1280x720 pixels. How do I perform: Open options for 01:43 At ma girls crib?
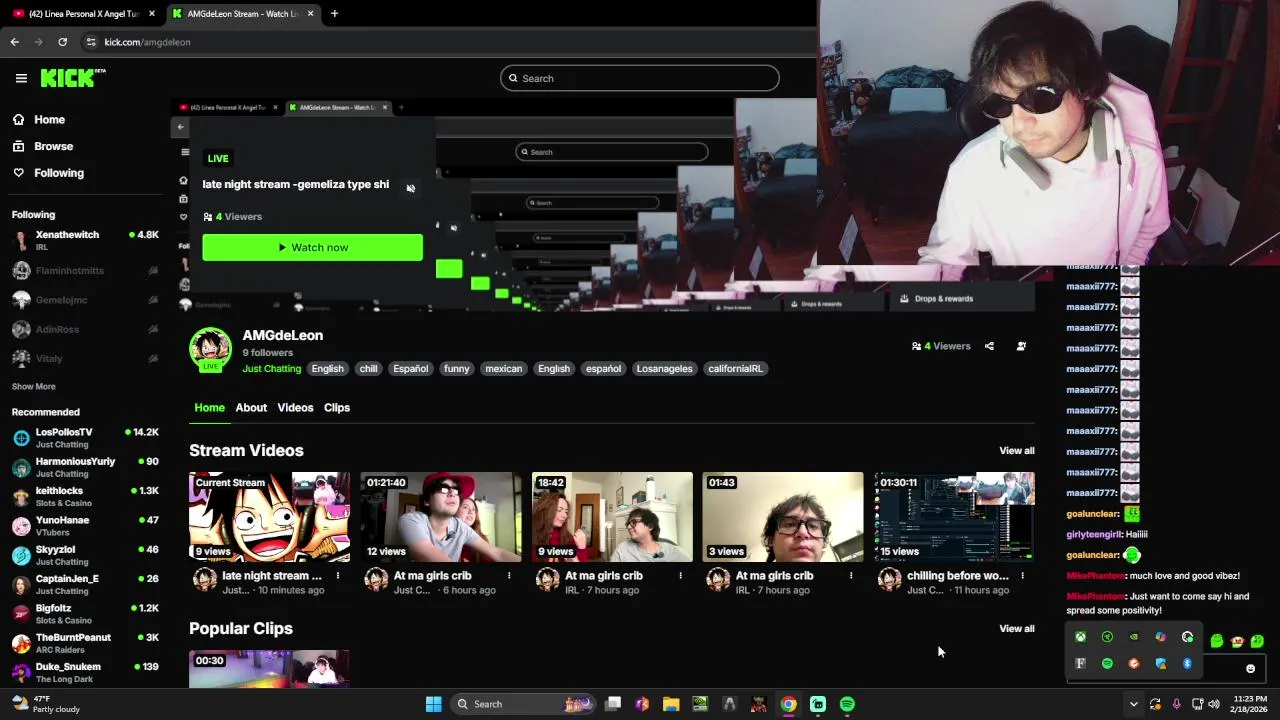(851, 576)
